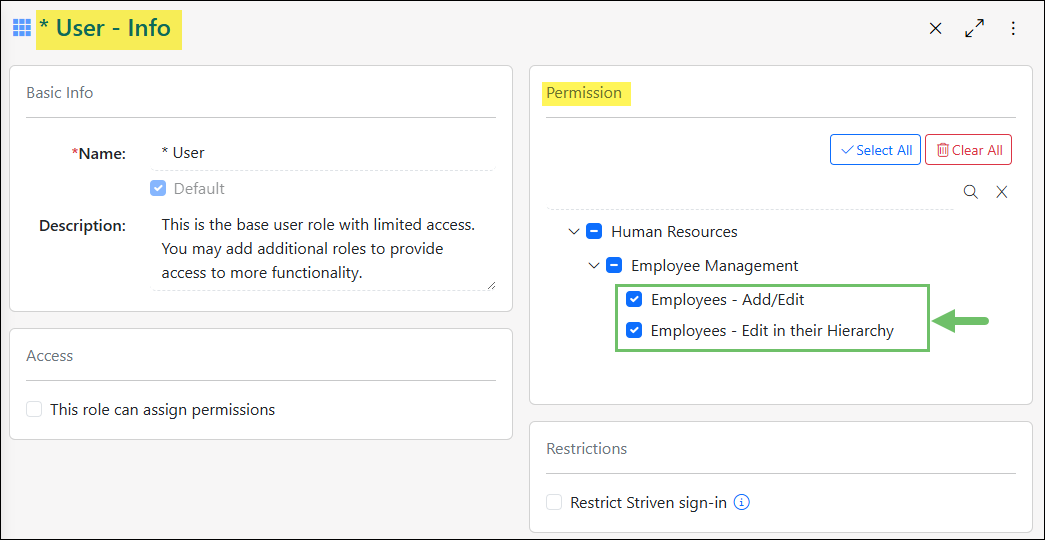This screenshot has width=1045, height=540.
Task: Open the three-dot more options menu
Action: (1013, 28)
